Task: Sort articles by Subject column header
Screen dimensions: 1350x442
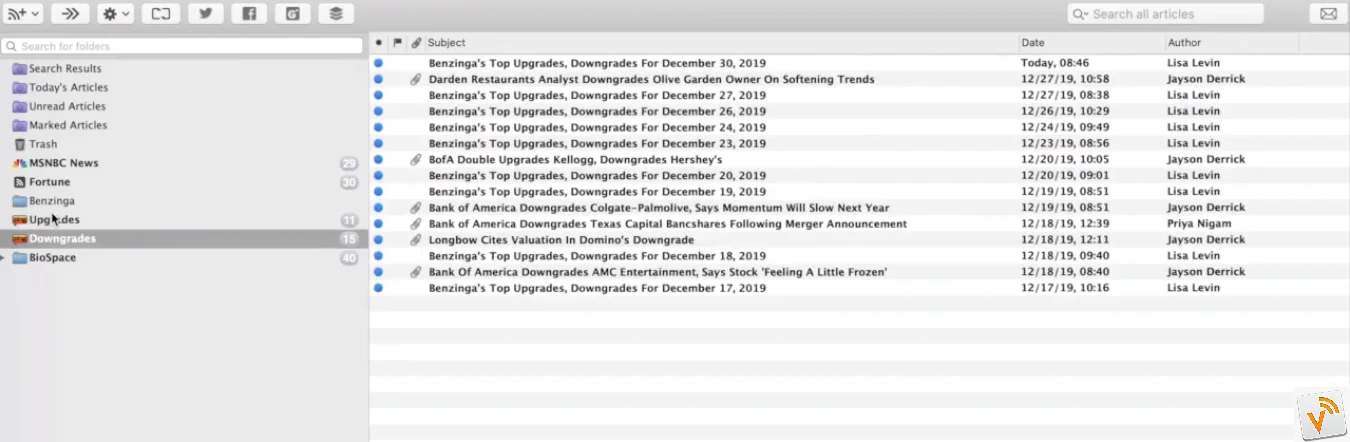Action: pos(722,43)
